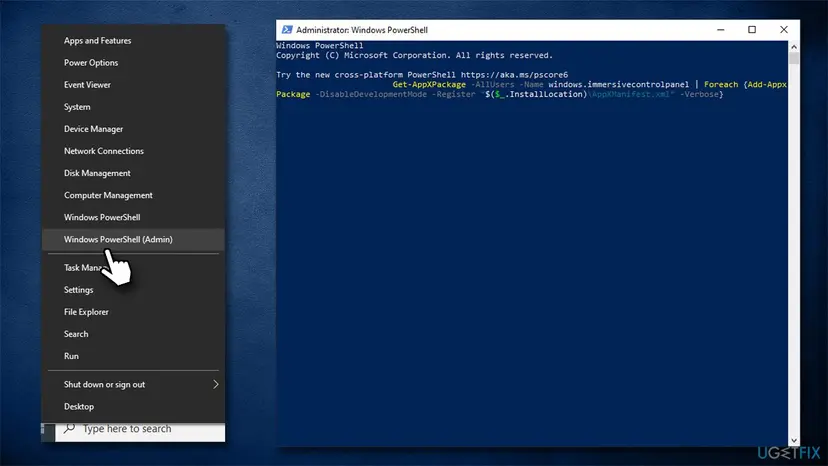Open Apps and Features from the menu
The image size is (828, 466).
(x=133, y=41)
